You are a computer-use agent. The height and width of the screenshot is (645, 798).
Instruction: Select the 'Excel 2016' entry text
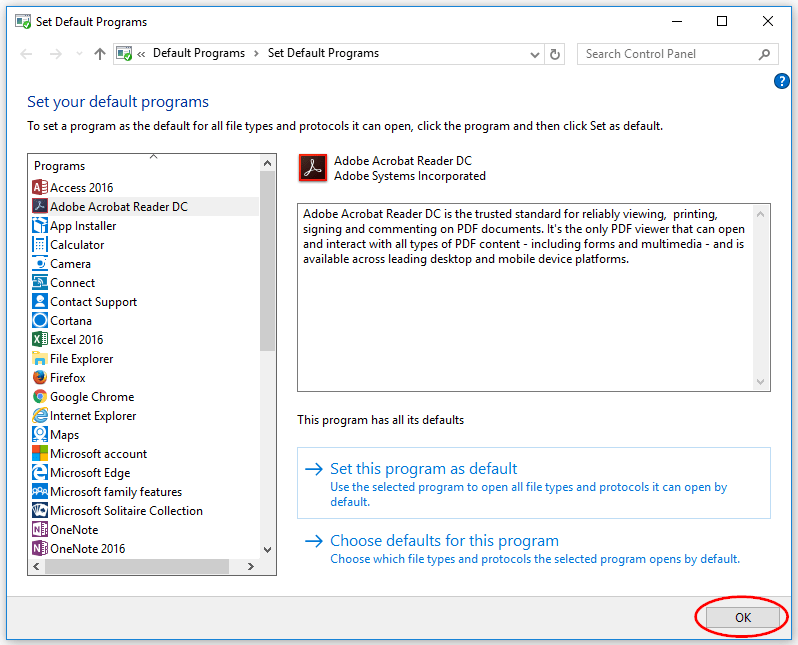click(x=76, y=340)
